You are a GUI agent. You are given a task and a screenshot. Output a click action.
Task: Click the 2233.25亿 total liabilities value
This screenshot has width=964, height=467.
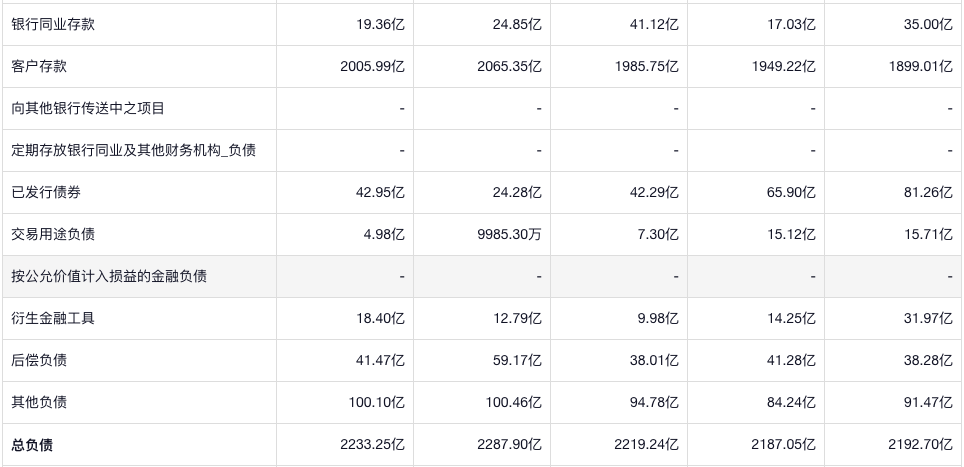(x=372, y=445)
